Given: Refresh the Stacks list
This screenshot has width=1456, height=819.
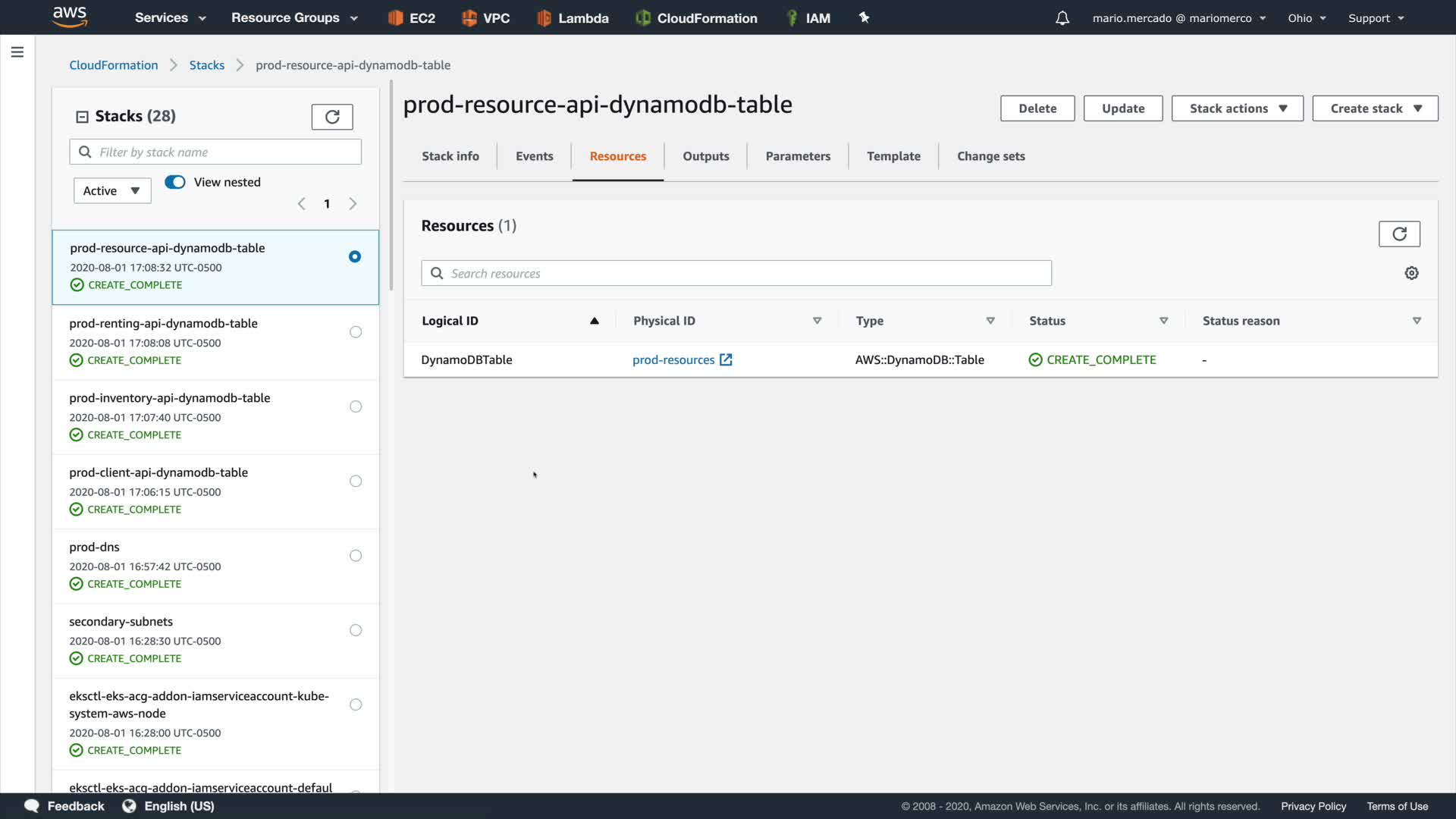Looking at the screenshot, I should (331, 117).
